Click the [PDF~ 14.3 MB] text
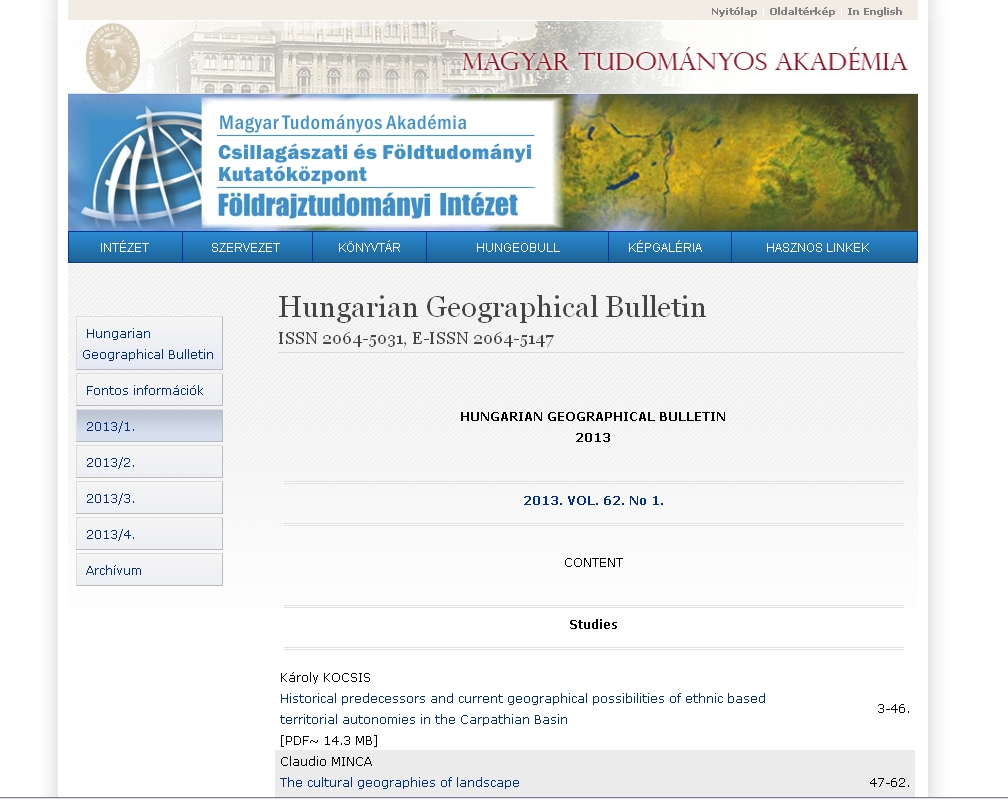 328,740
